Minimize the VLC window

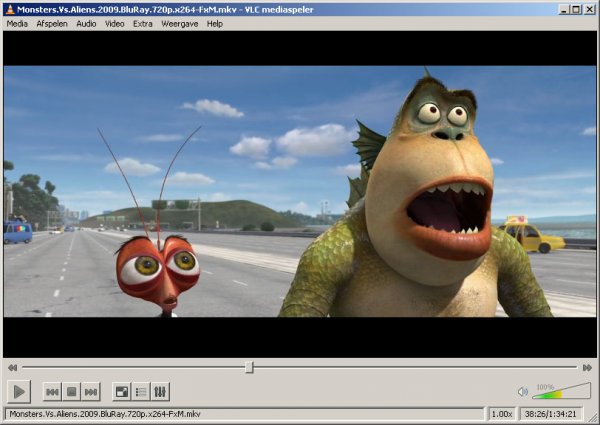click(x=563, y=10)
